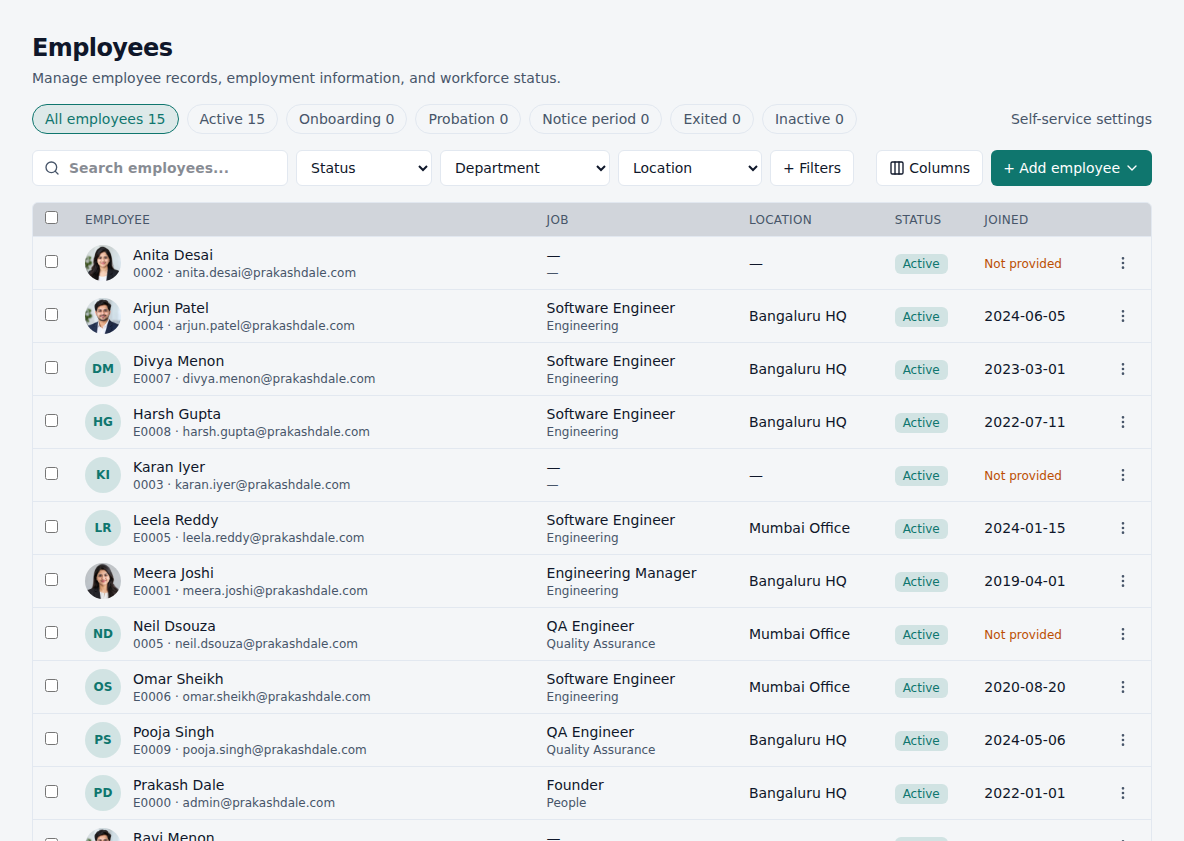Viewport: 1184px width, 841px height.
Task: Open row actions menu for Neil Dsouza
Action: tap(1123, 633)
